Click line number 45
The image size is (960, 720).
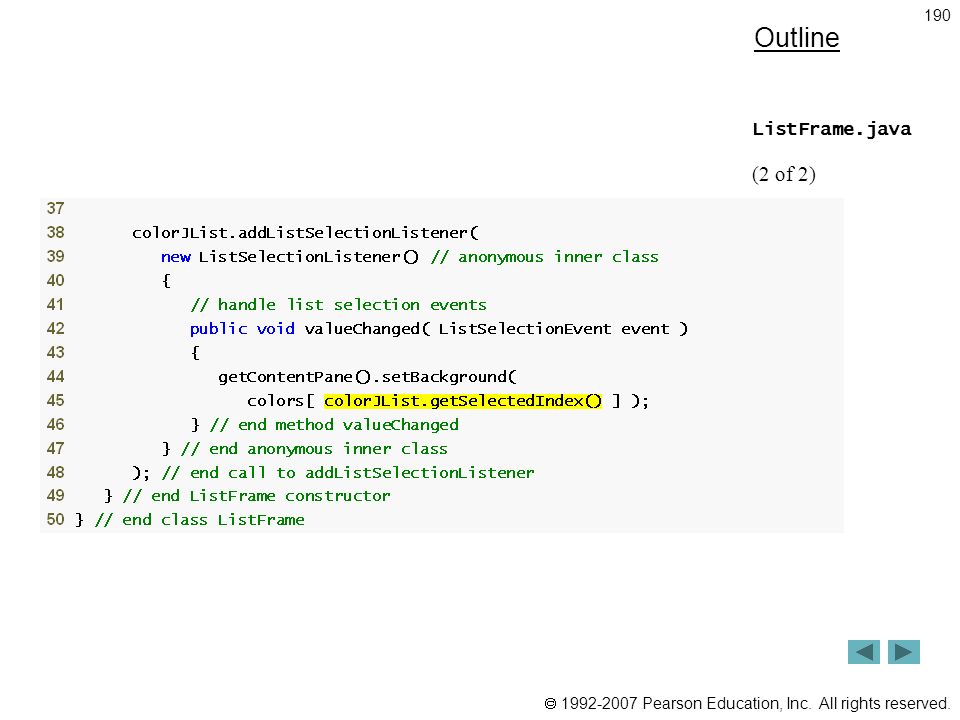(55, 400)
